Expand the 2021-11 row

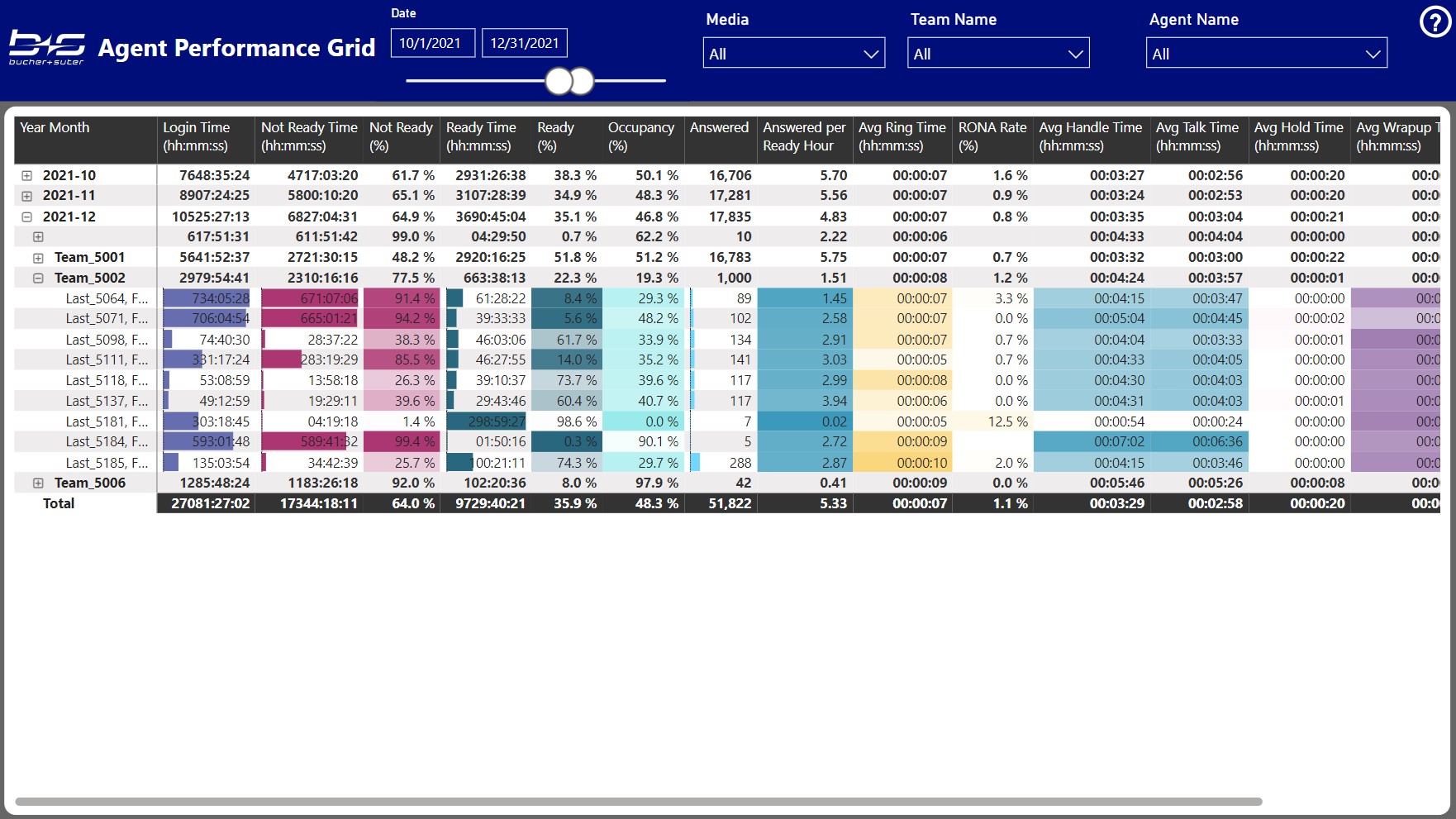click(x=26, y=196)
